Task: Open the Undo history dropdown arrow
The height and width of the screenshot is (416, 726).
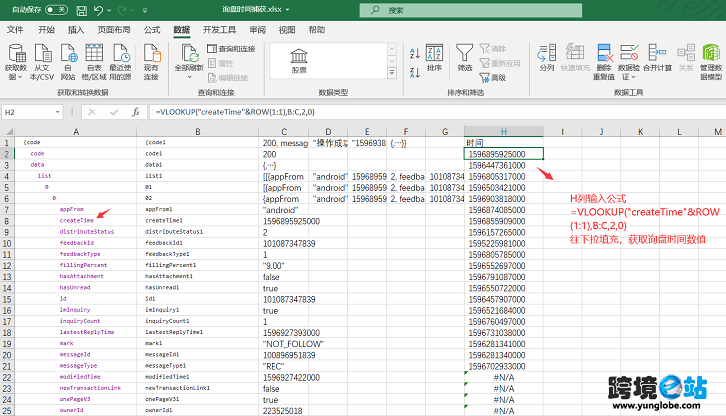Action: click(x=109, y=10)
